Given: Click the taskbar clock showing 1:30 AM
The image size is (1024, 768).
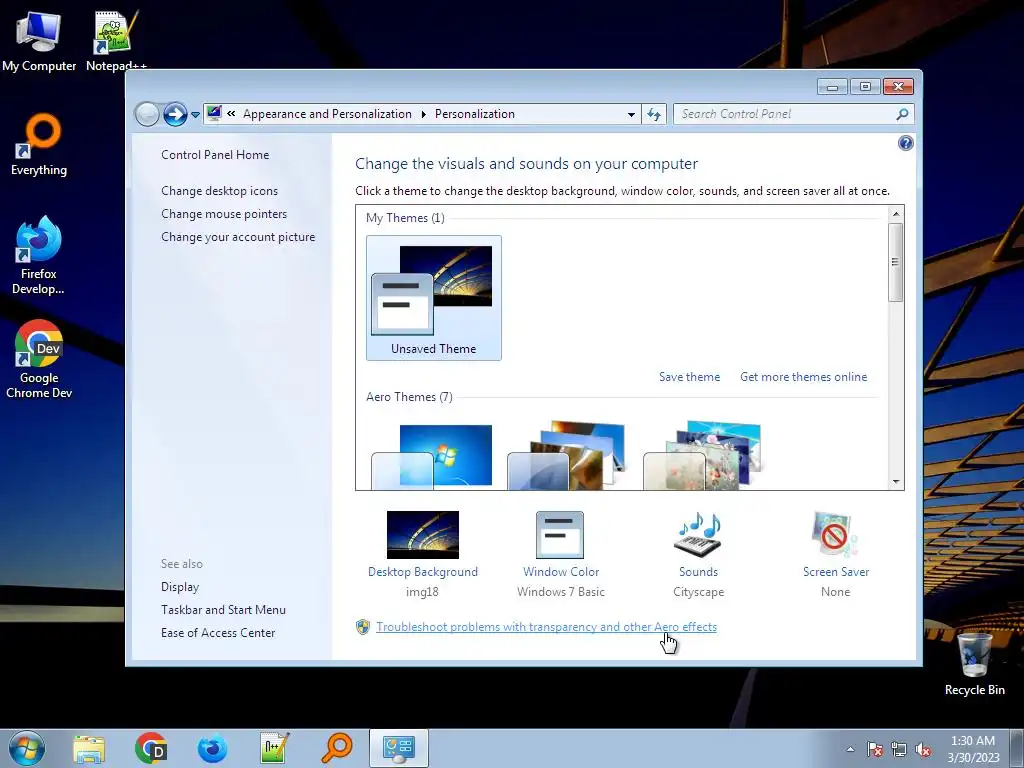Looking at the screenshot, I should [973, 749].
